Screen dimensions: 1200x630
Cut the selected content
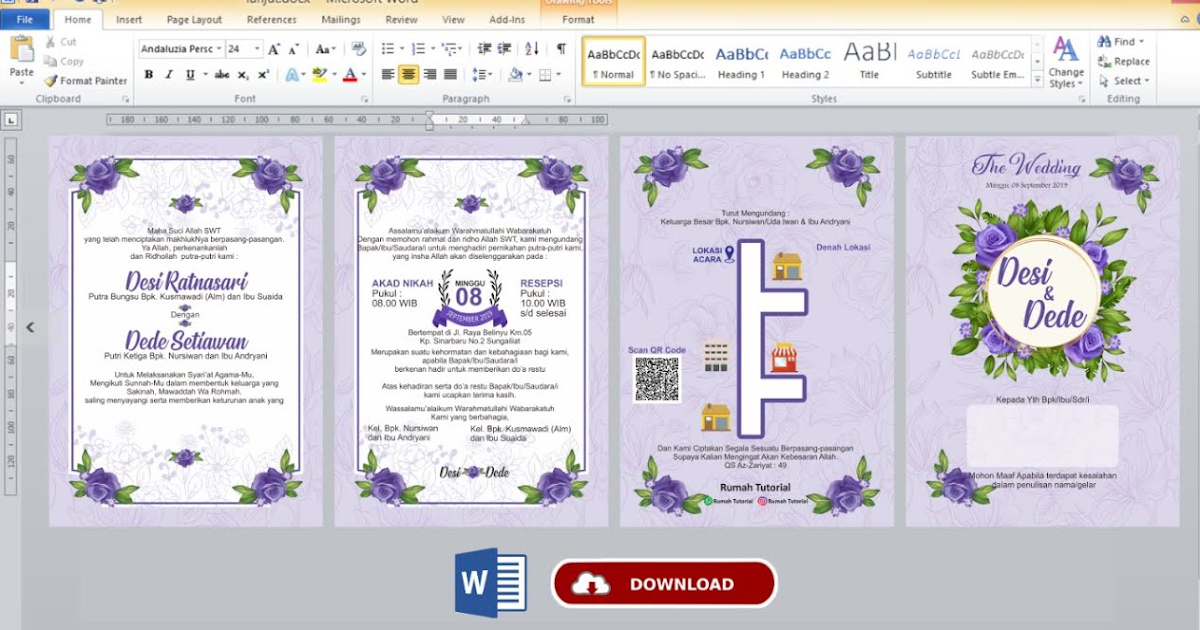click(x=60, y=42)
